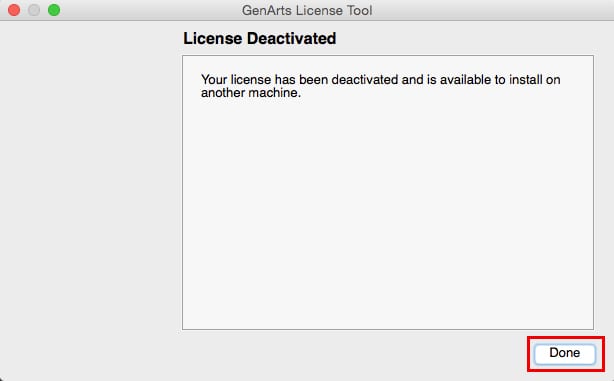Click the 'Your license has been deactivated' message
614x381 pixels.
(381, 86)
